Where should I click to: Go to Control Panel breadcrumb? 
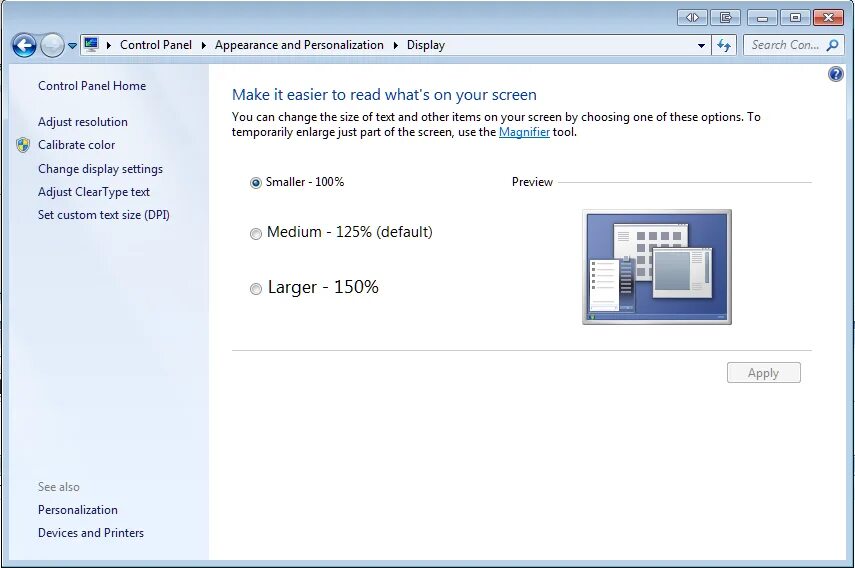point(155,45)
